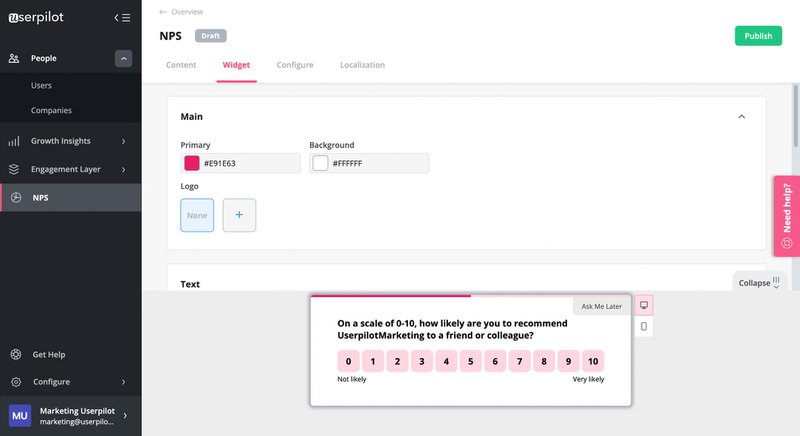Click the Engagement Layer stack icon
This screenshot has height=436, width=800.
14,169
